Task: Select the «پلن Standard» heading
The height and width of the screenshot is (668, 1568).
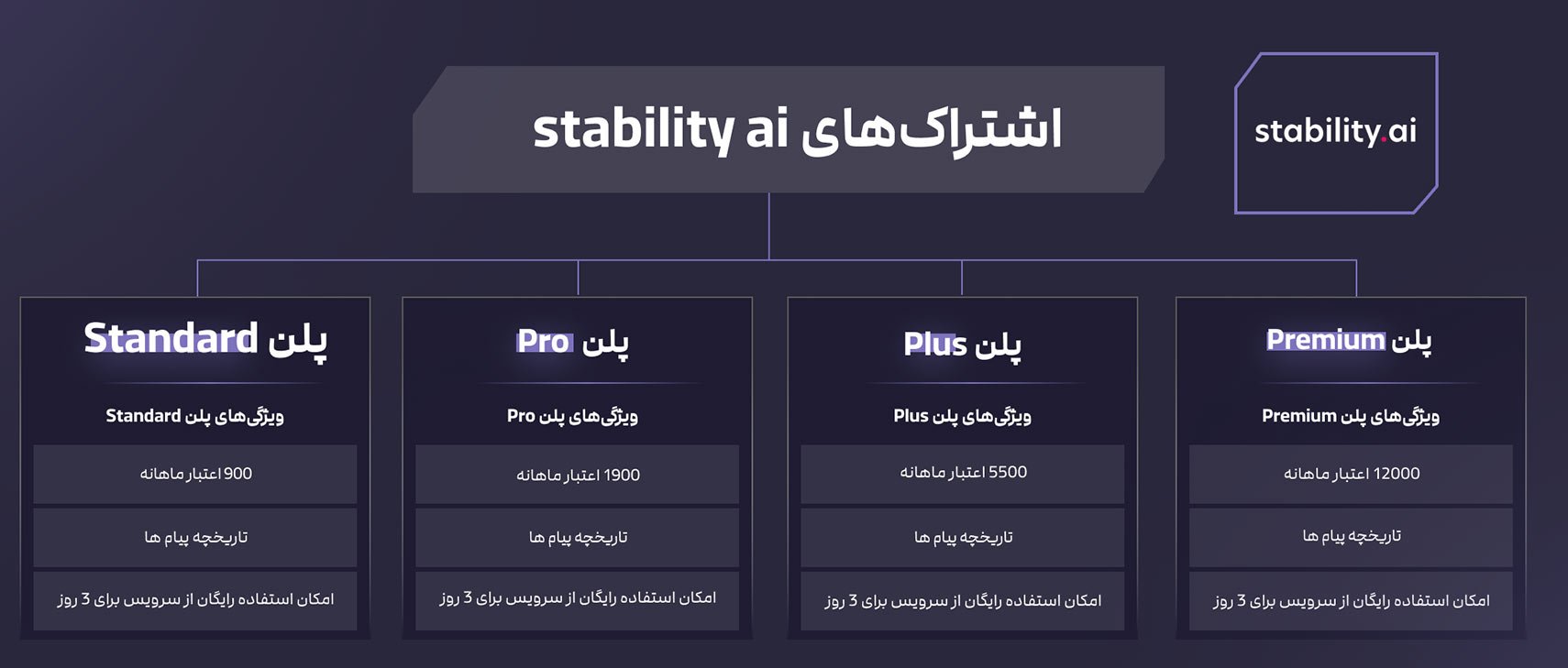Action: [204, 340]
